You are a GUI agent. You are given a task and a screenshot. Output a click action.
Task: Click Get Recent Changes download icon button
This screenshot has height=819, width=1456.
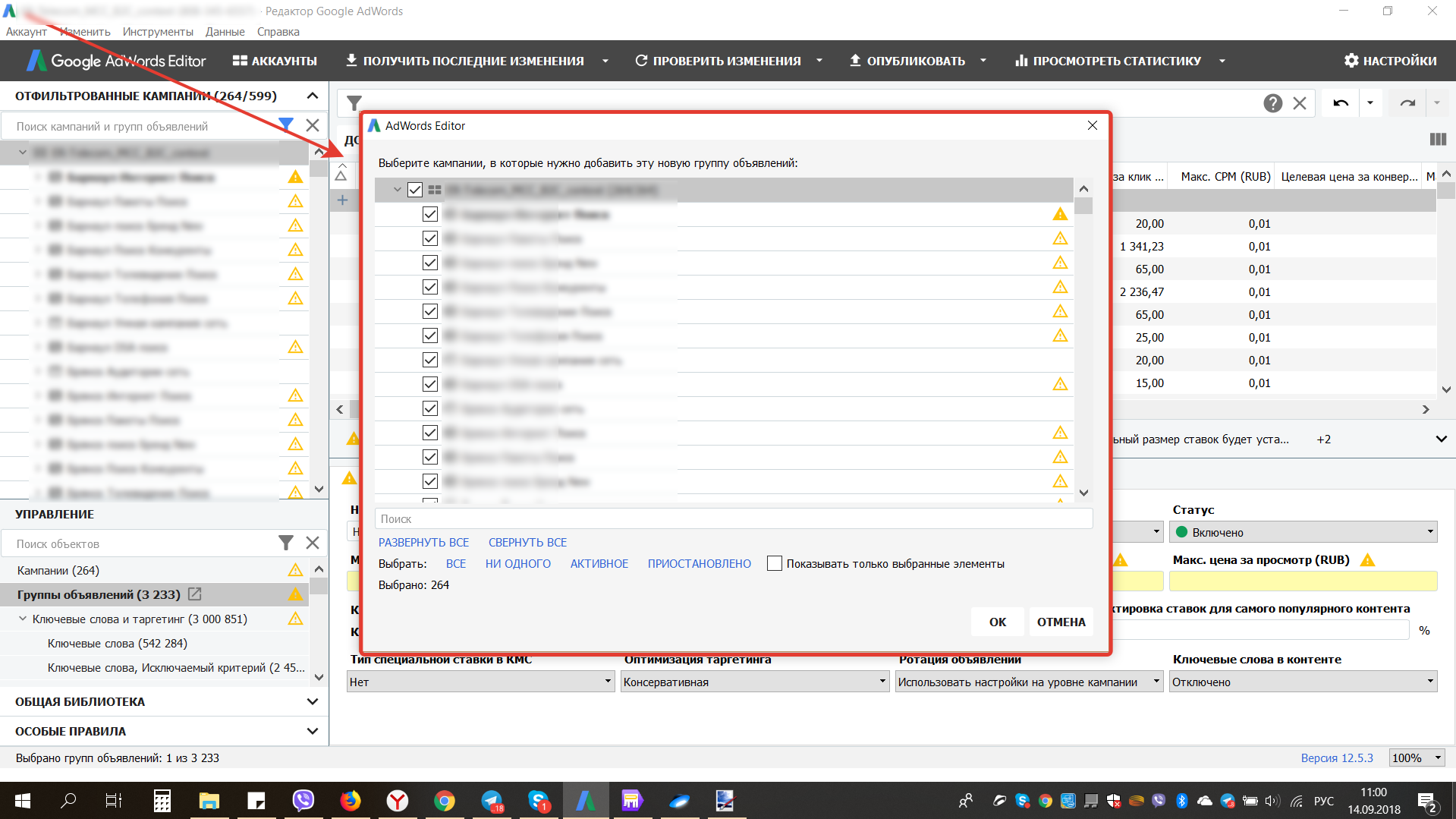(464, 61)
